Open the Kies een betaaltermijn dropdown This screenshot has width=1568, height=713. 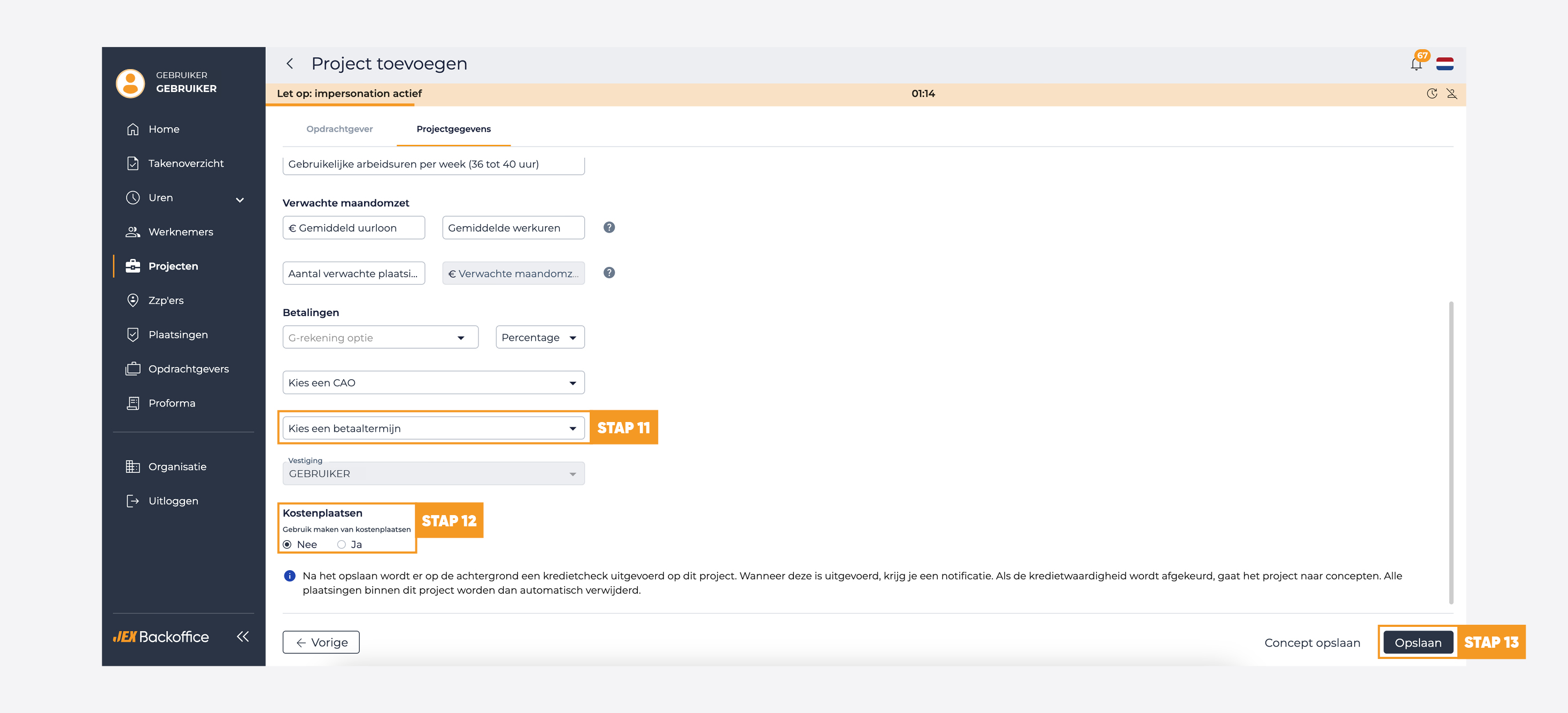[434, 428]
